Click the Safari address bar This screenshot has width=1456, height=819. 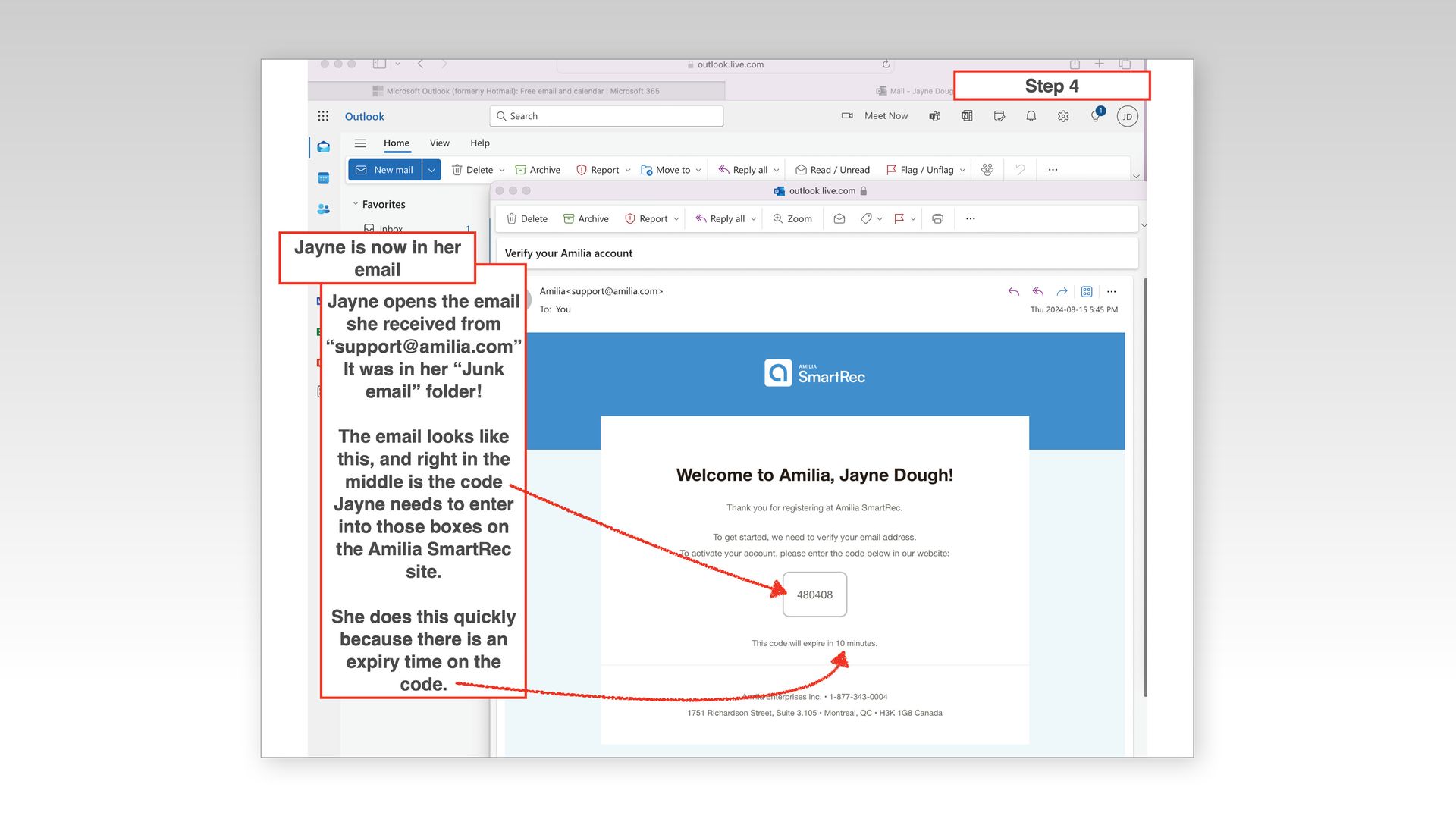pyautogui.click(x=725, y=65)
